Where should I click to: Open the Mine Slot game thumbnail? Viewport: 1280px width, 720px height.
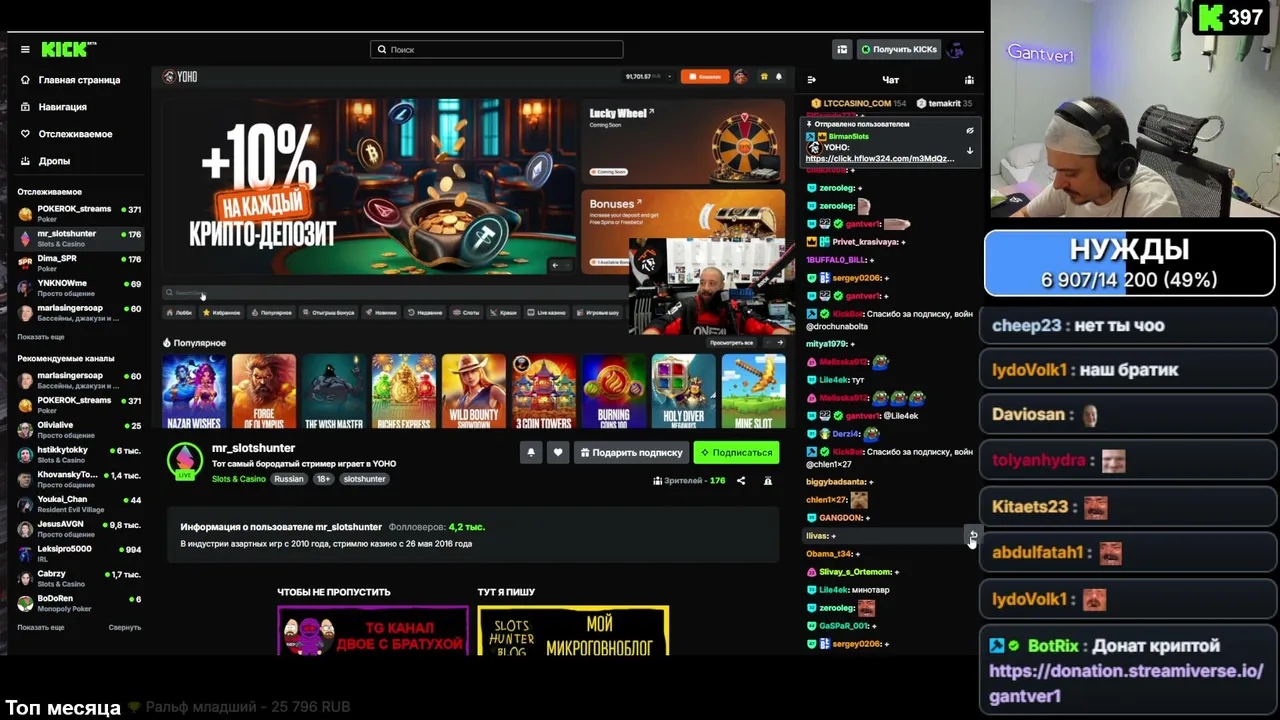754,391
